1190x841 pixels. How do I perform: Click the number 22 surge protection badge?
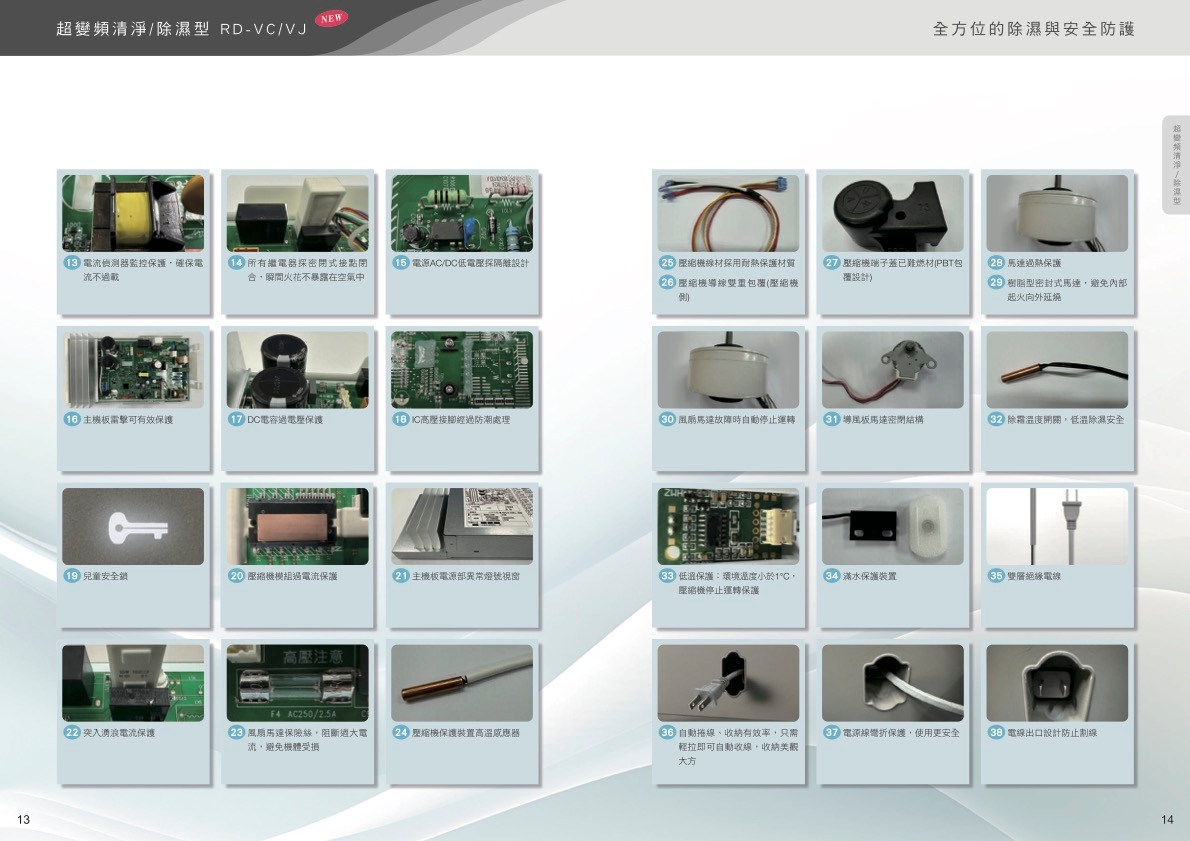coord(72,733)
